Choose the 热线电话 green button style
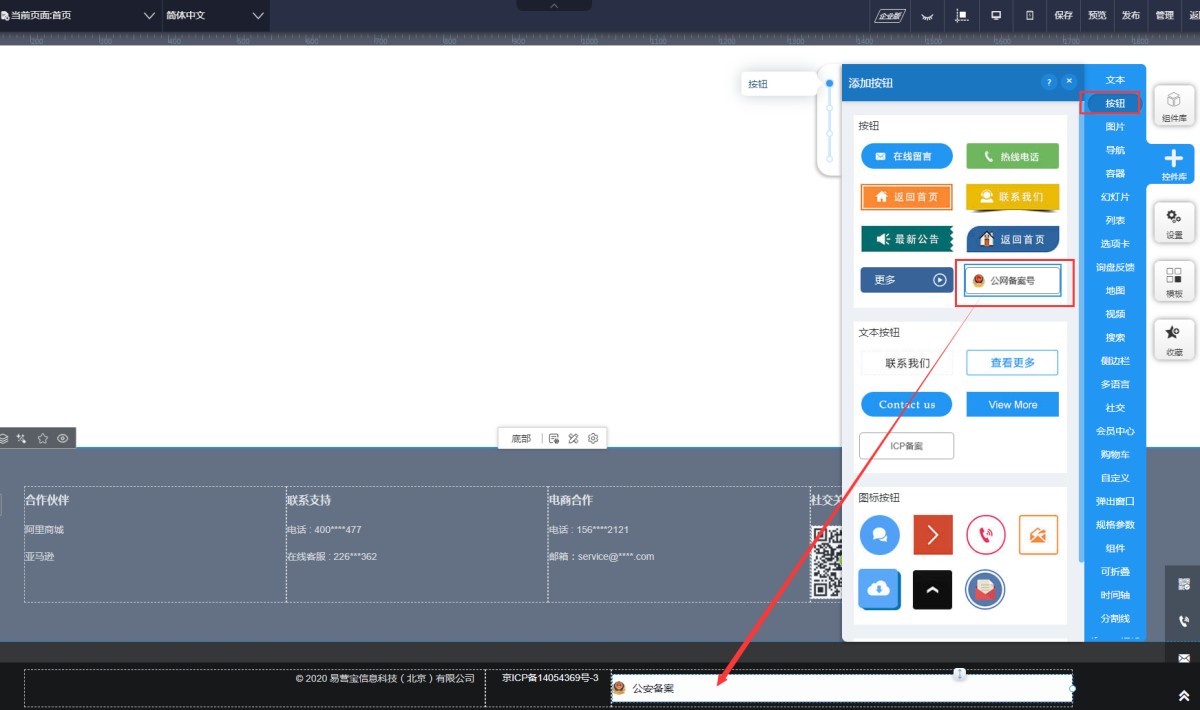Image resolution: width=1200 pixels, height=710 pixels. 1012,156
